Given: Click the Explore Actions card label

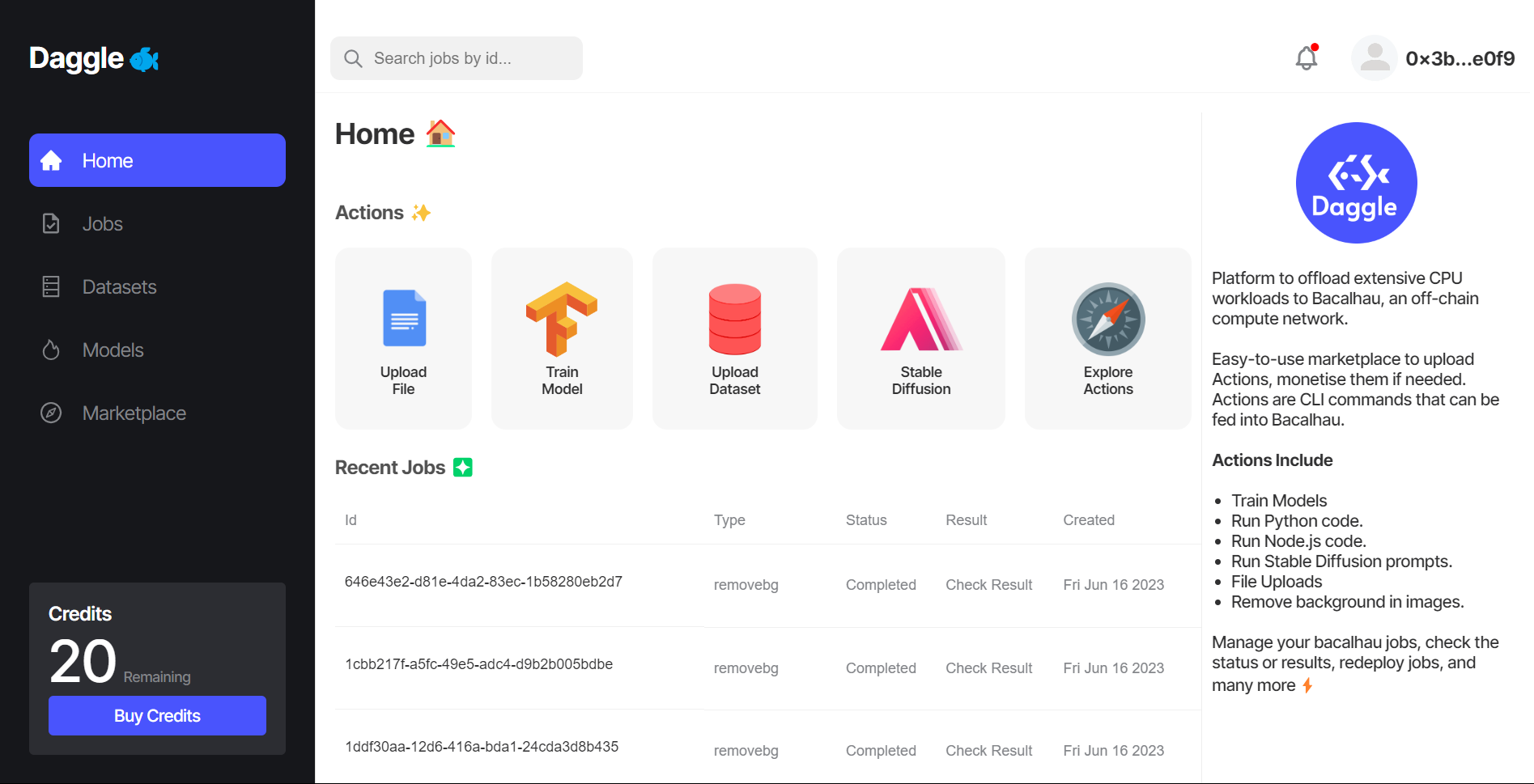Looking at the screenshot, I should pos(1108,380).
